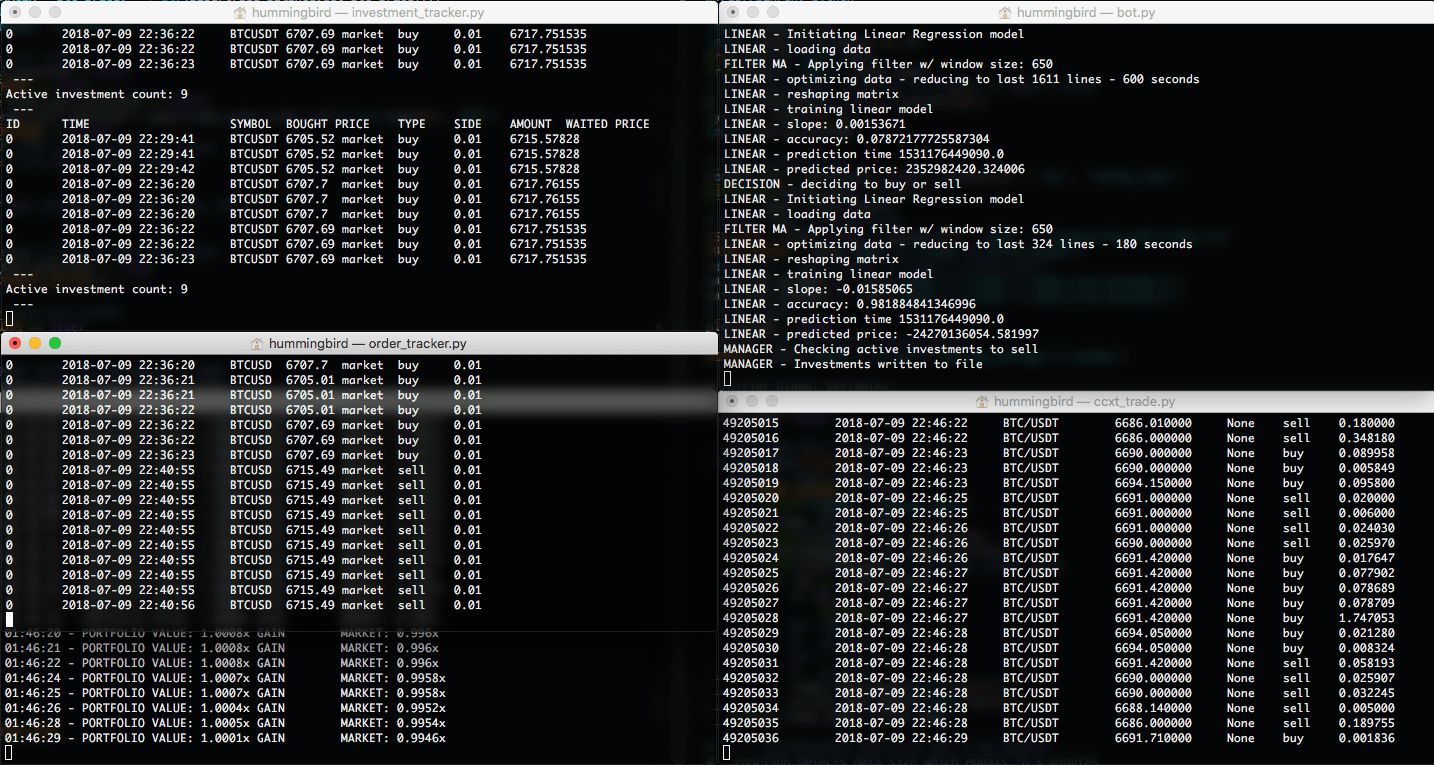Click the 01:46:25 PORTFOLIO VALUE line
This screenshot has height=765, width=1434.
[226, 693]
